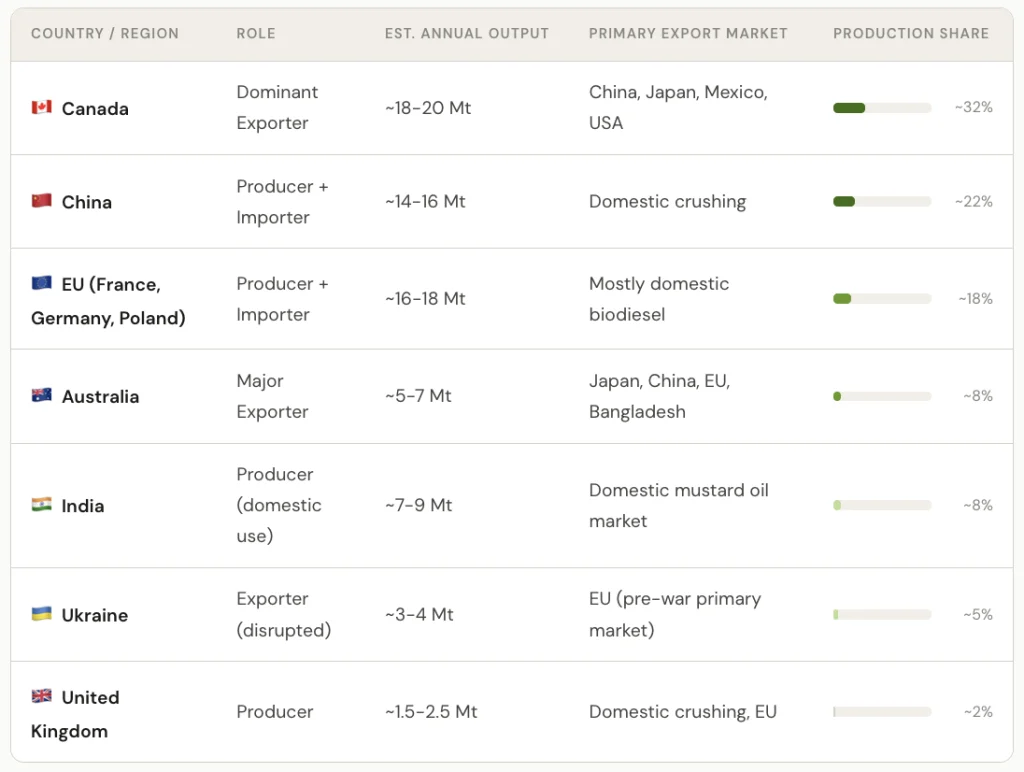Click the Australia flag icon

pyautogui.click(x=41, y=395)
